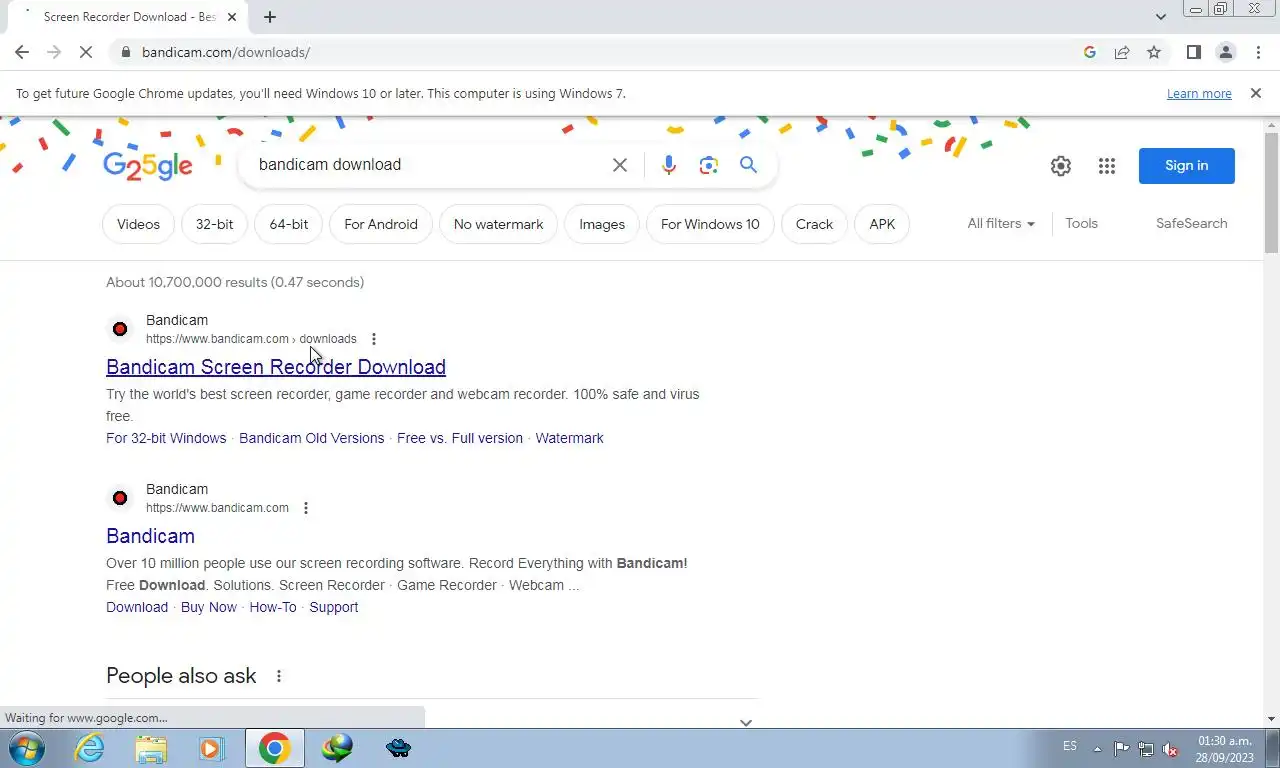Select the For Android filter chip
This screenshot has height=768, width=1280.
381,224
